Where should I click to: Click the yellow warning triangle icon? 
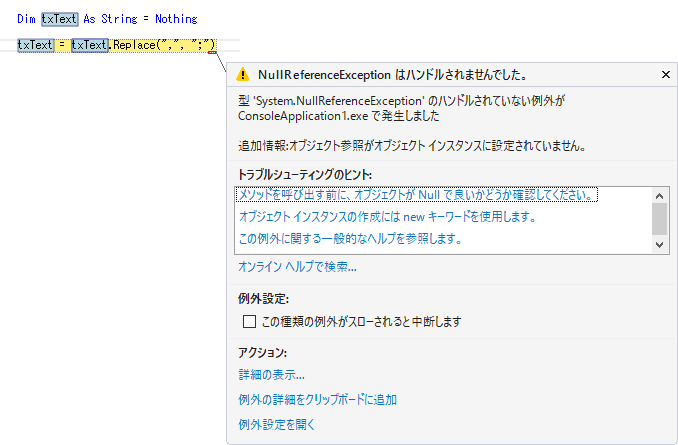[x=243, y=74]
